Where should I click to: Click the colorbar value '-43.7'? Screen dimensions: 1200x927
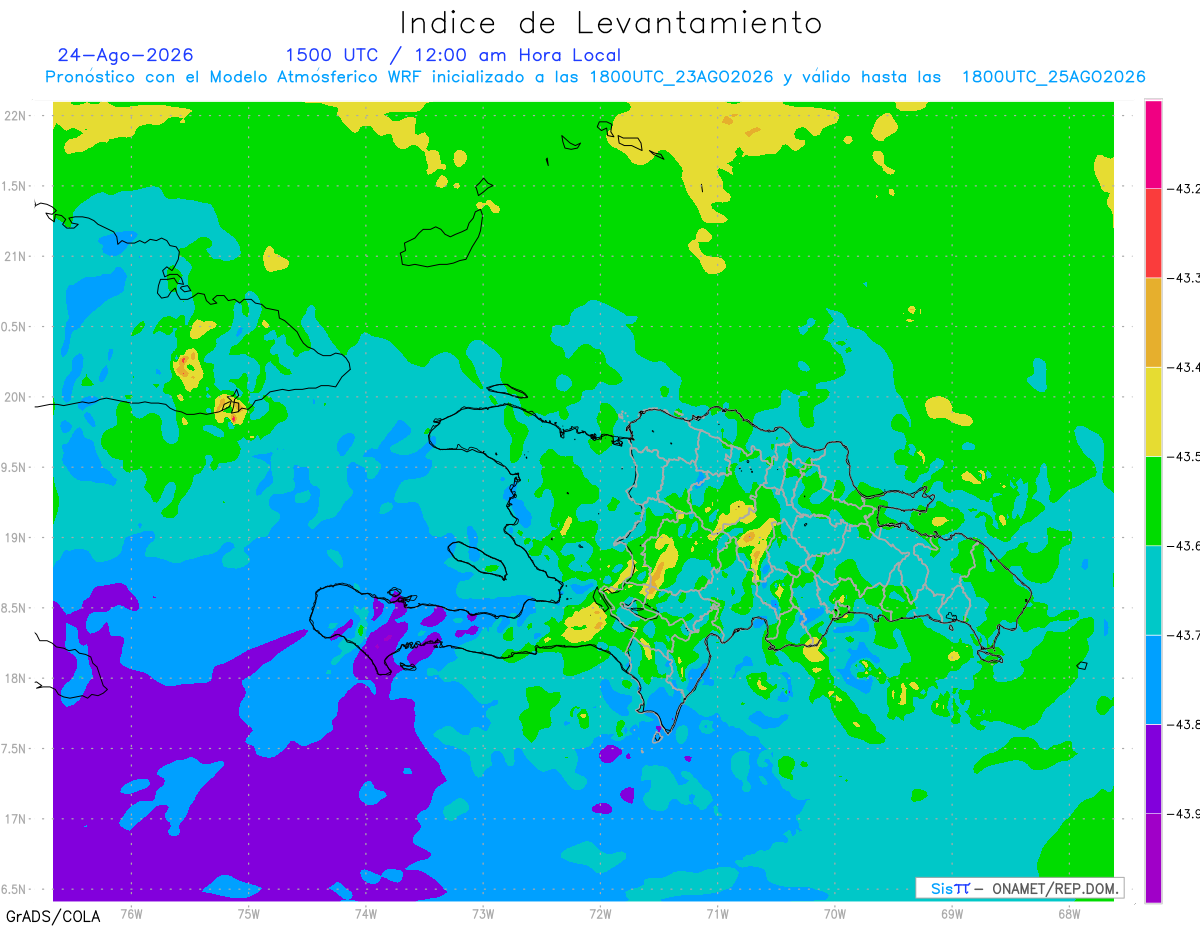1184,635
